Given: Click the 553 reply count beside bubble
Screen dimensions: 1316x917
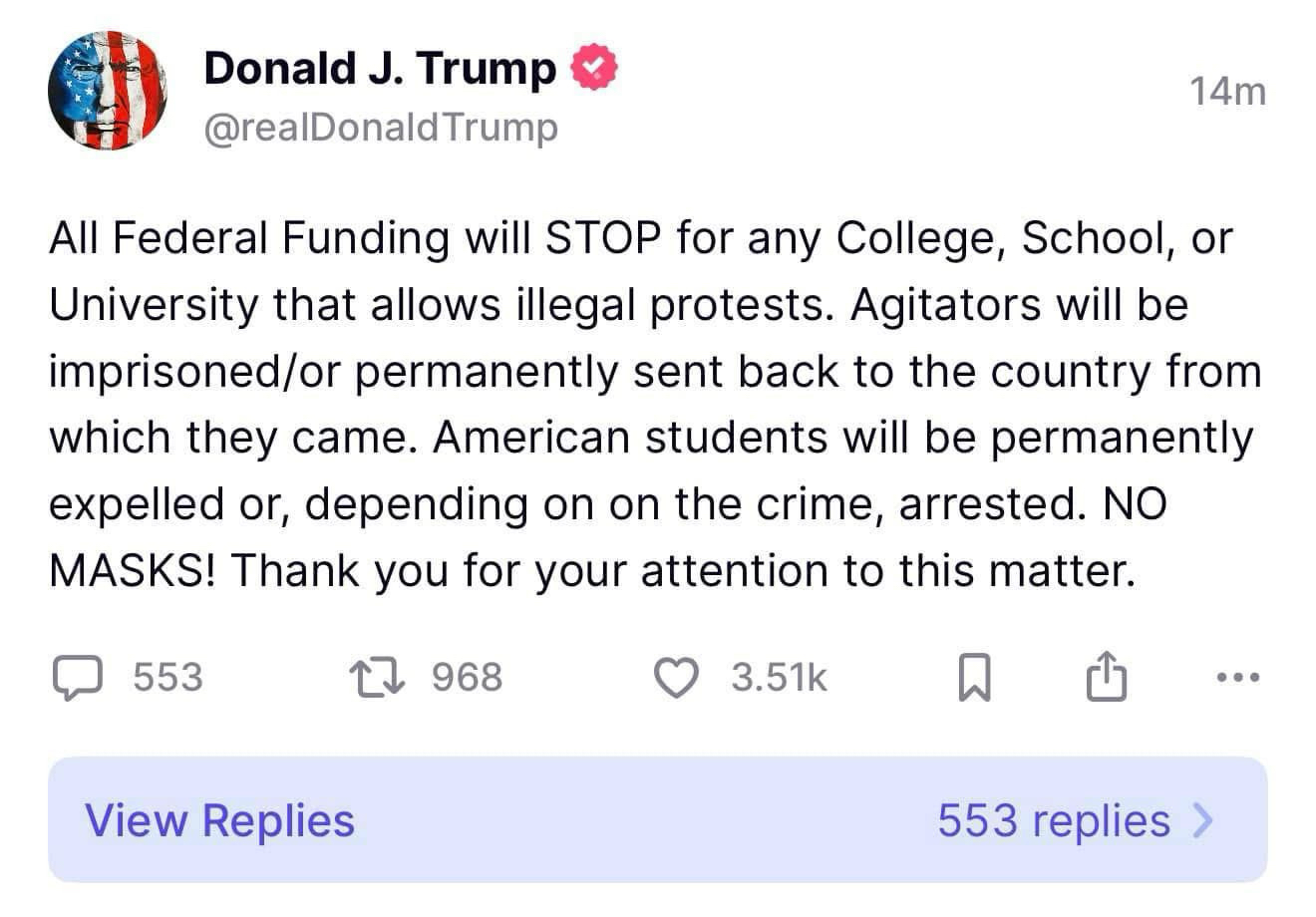Looking at the screenshot, I should [x=167, y=678].
